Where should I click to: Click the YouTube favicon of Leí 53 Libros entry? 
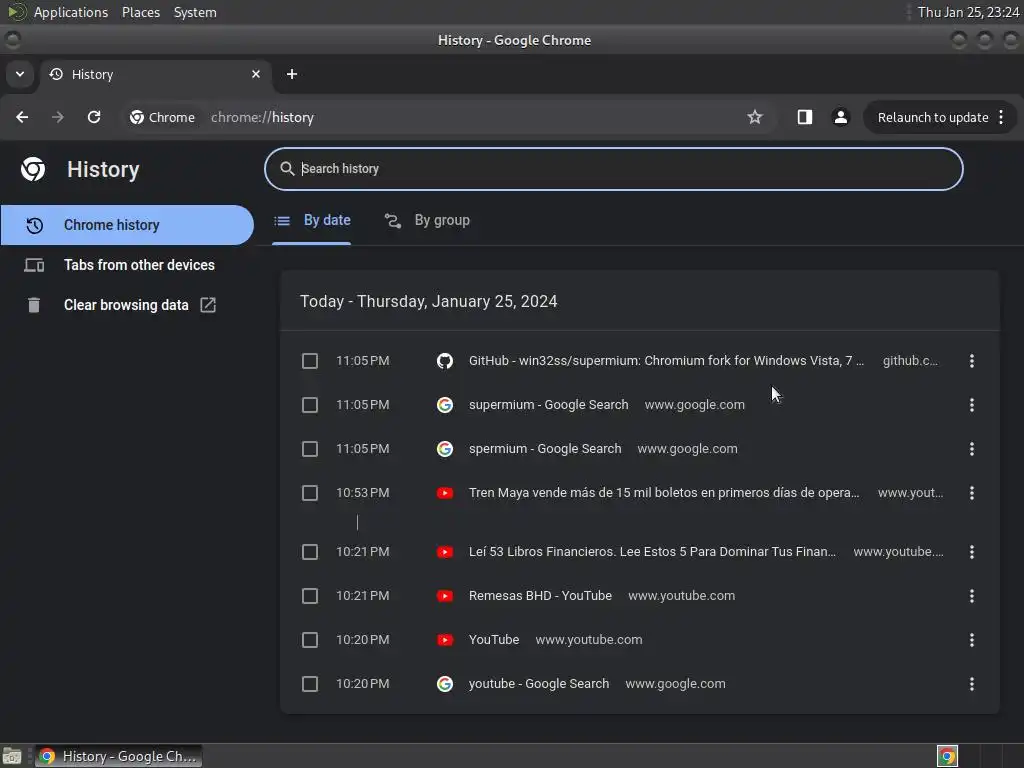click(x=445, y=552)
